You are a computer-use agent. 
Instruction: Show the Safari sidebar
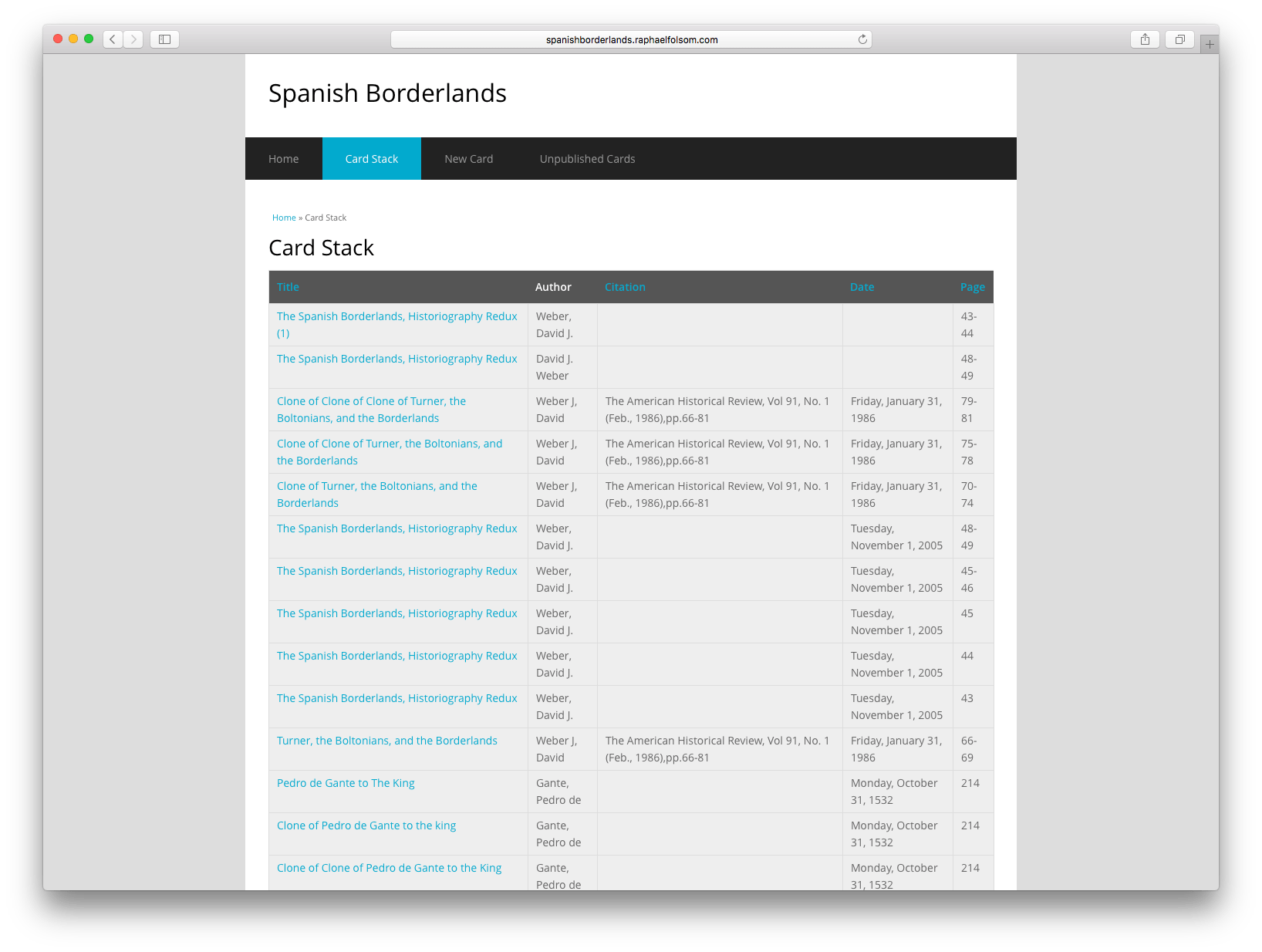[164, 39]
